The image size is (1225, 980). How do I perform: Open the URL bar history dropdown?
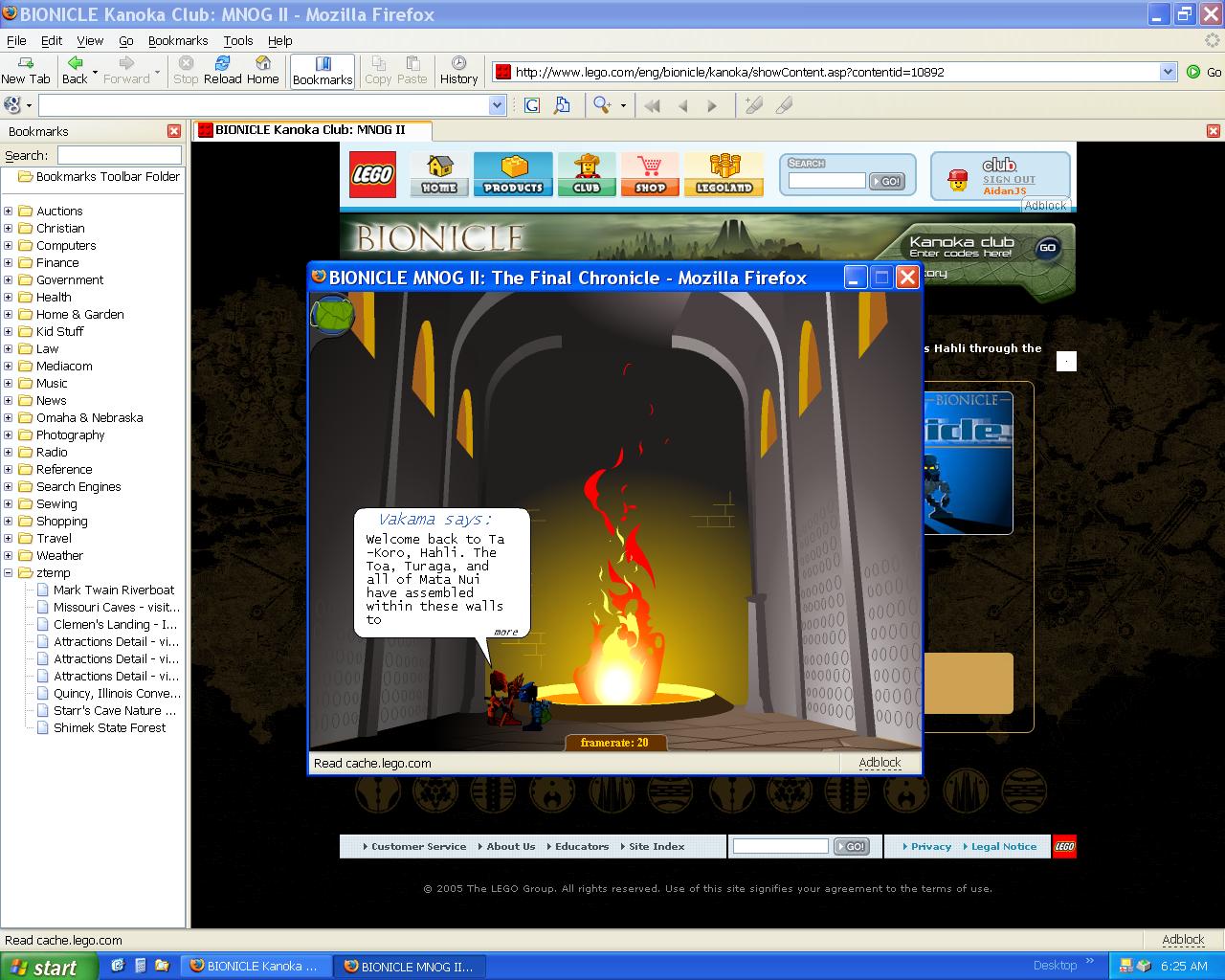pyautogui.click(x=1168, y=72)
